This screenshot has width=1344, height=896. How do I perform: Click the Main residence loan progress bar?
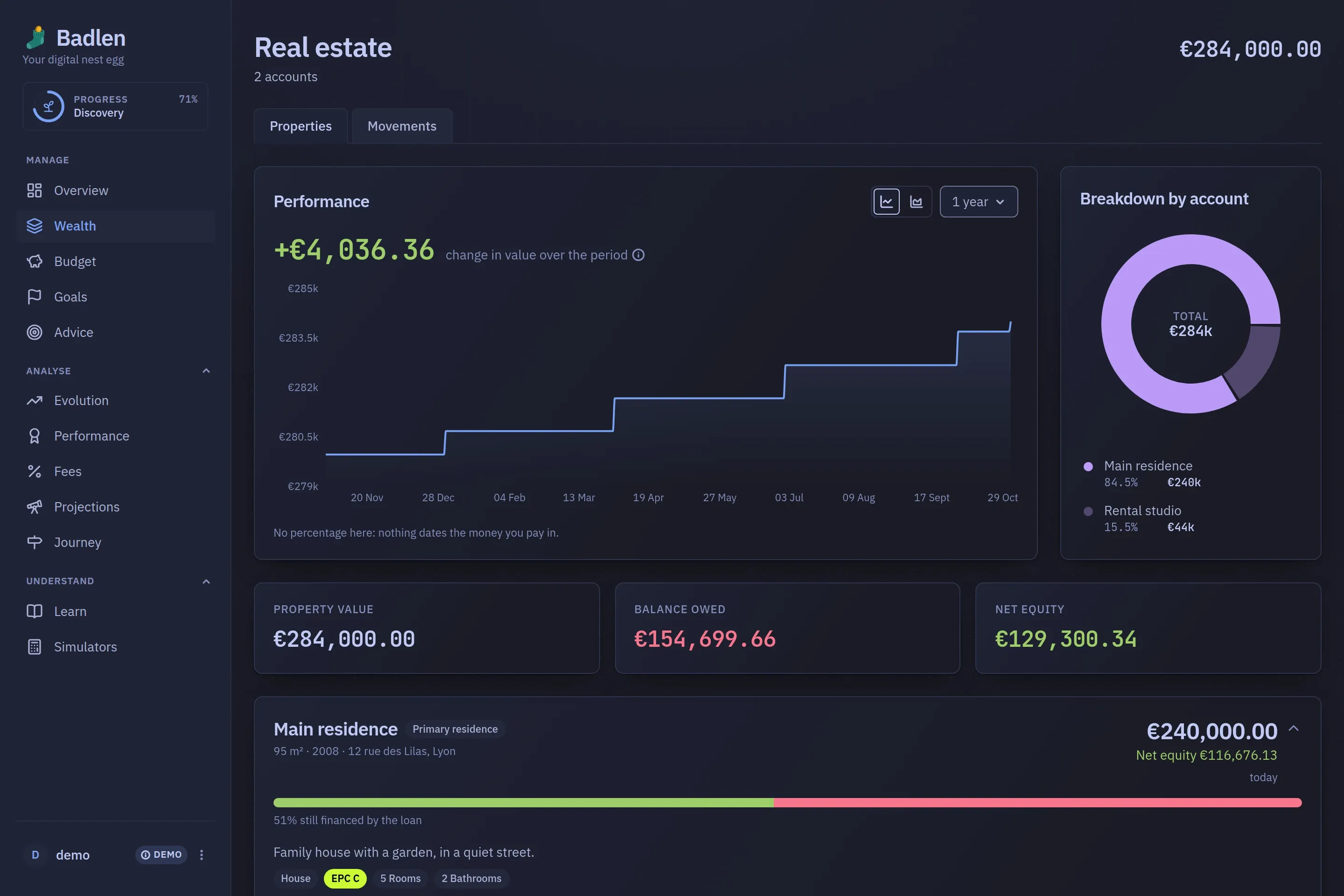pos(787,802)
